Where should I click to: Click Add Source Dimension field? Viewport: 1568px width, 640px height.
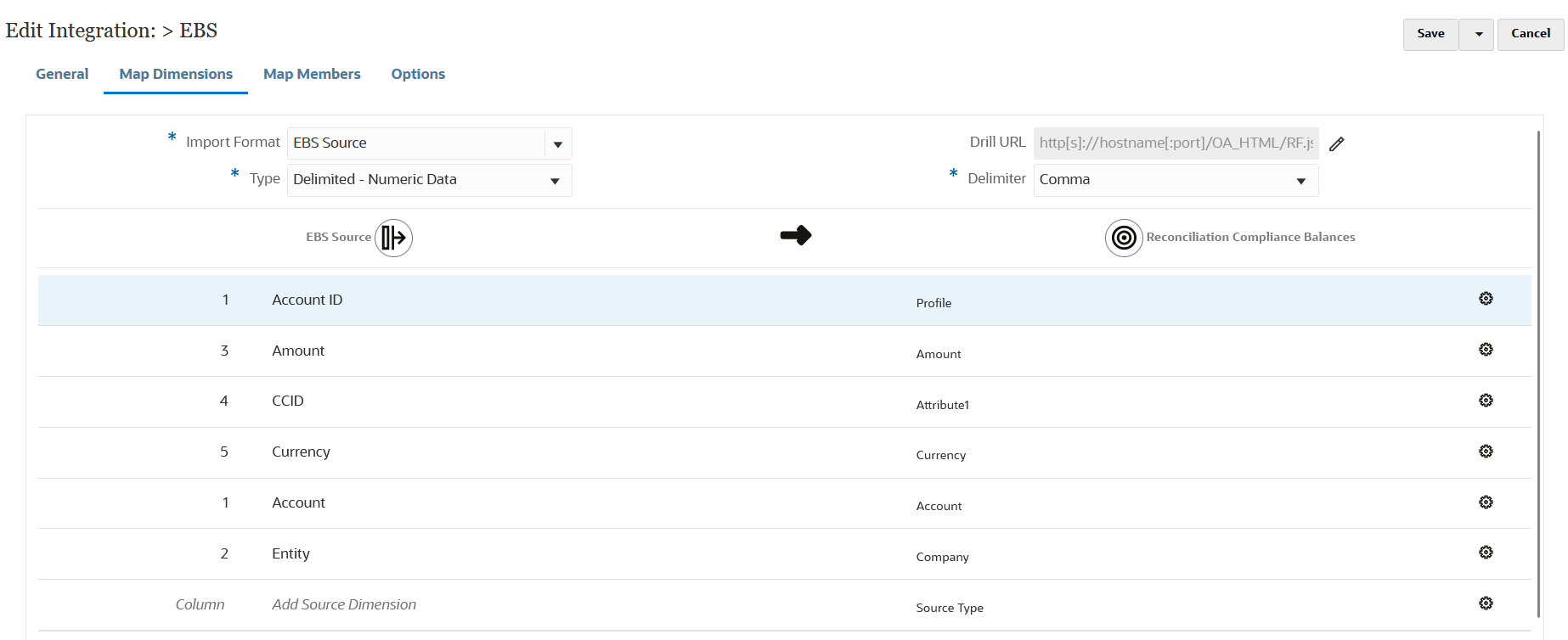[344, 604]
